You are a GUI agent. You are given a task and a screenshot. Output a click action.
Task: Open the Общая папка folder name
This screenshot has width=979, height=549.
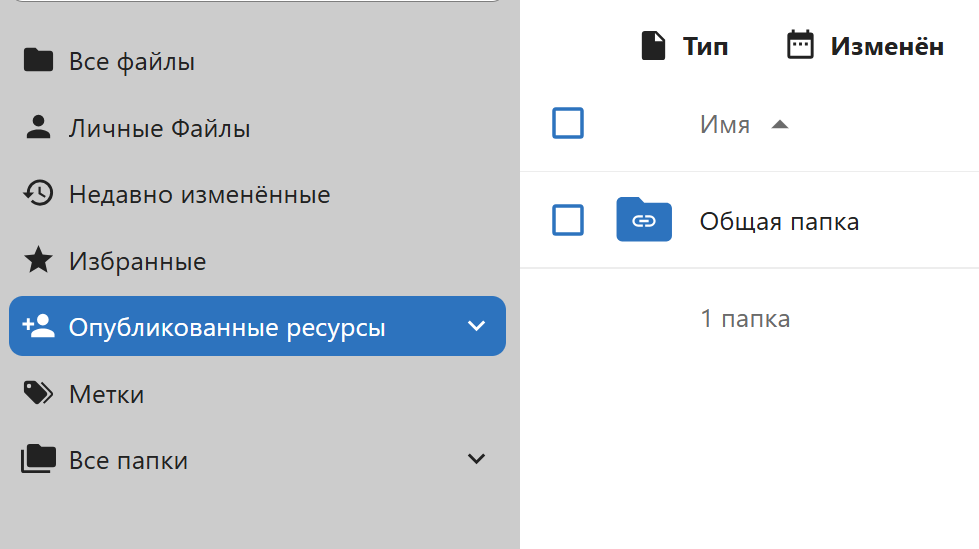click(x=779, y=221)
